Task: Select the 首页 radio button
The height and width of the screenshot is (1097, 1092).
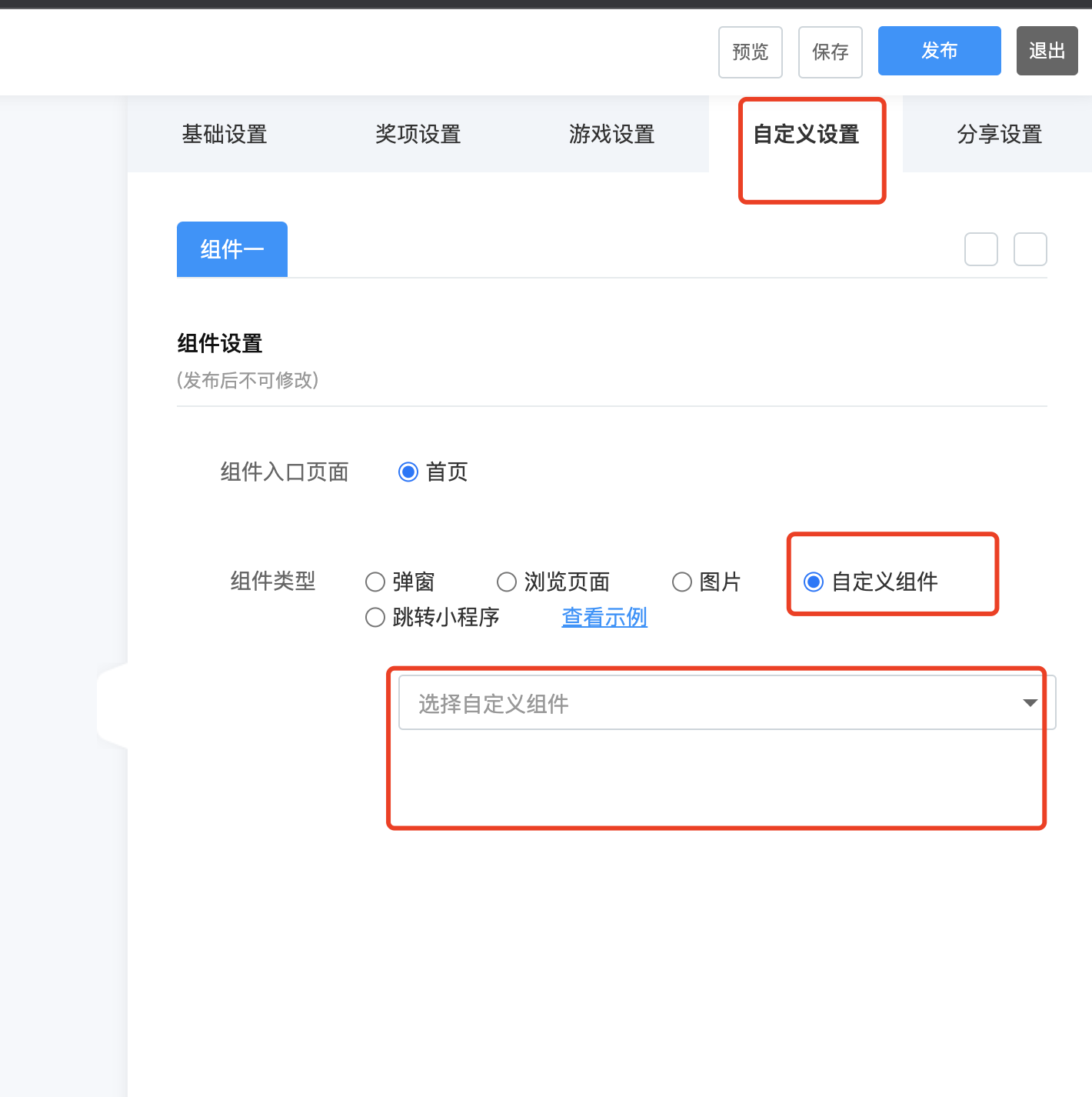Action: click(408, 472)
